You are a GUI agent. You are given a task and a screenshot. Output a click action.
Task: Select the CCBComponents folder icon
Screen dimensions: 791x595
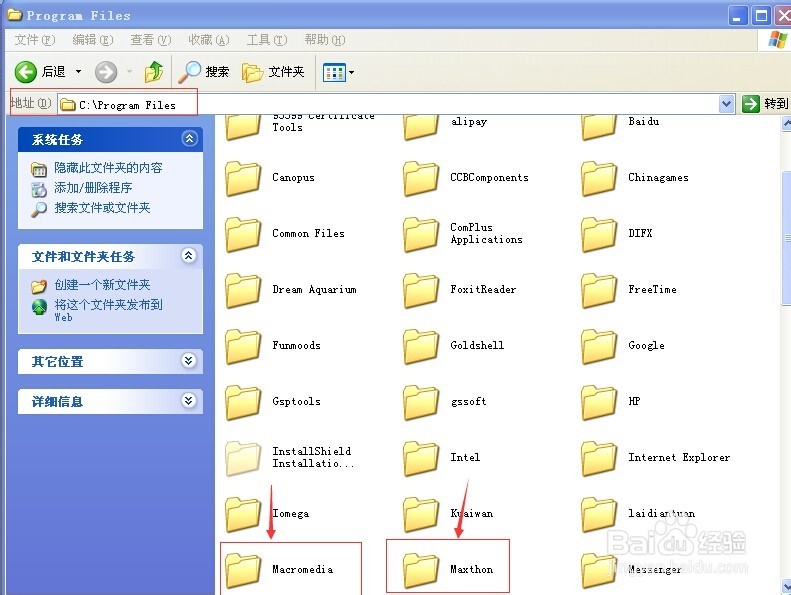pos(420,178)
